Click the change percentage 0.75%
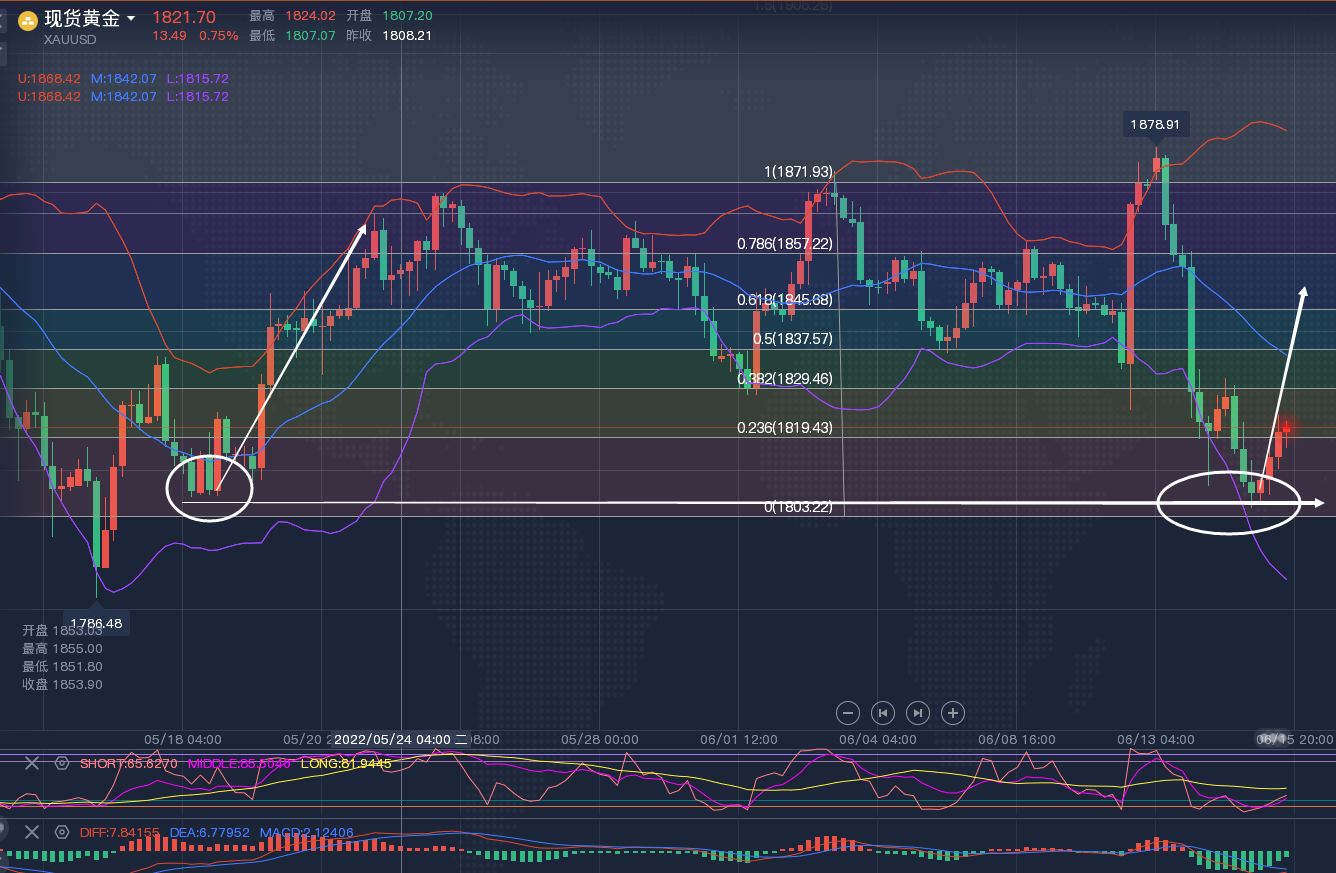Viewport: 1336px width, 873px height. (x=219, y=36)
